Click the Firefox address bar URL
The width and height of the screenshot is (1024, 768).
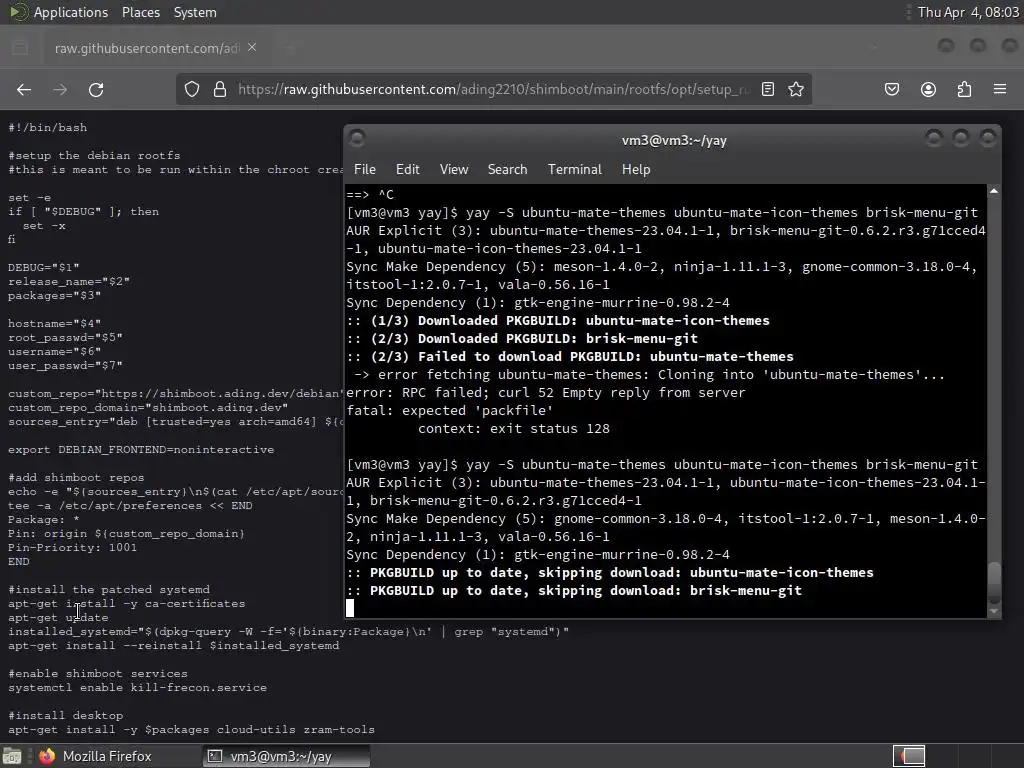pos(493,89)
